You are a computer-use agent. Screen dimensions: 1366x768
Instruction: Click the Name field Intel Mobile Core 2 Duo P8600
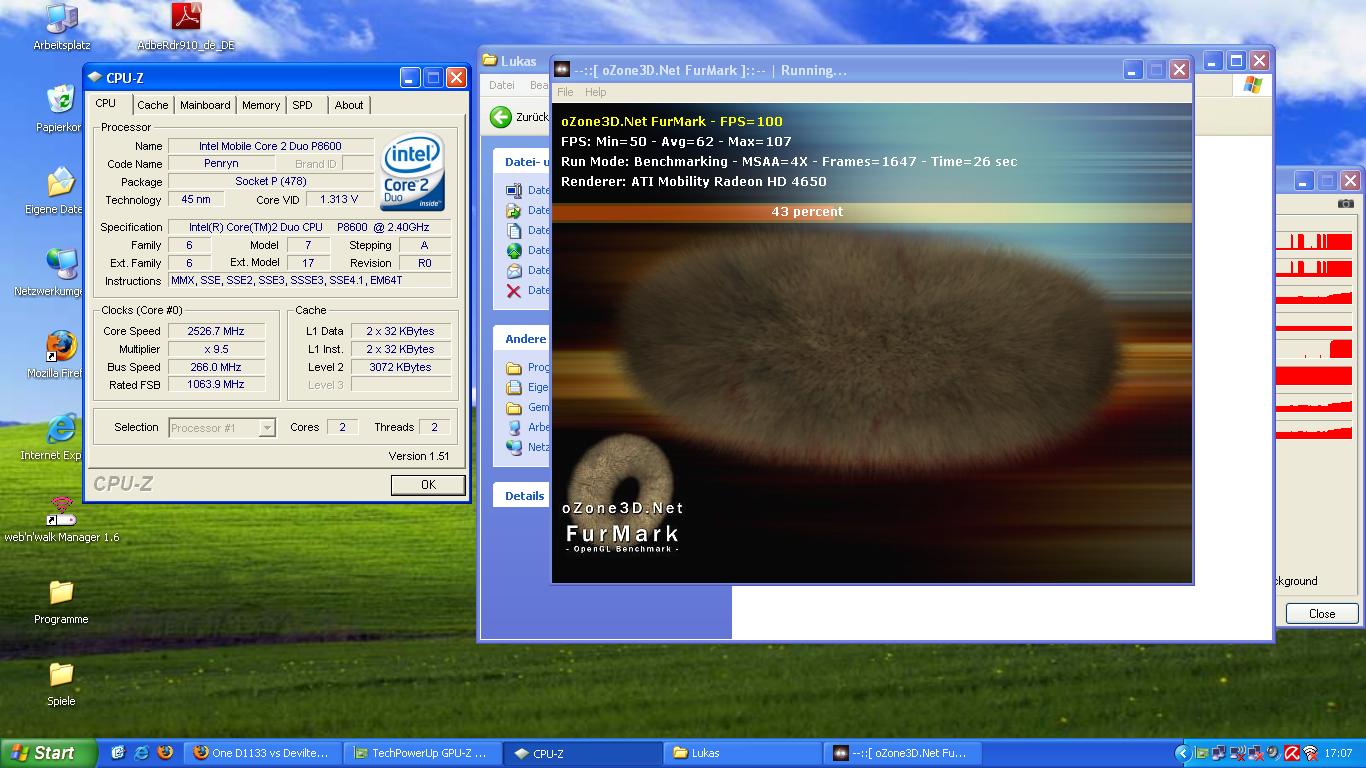coord(271,146)
